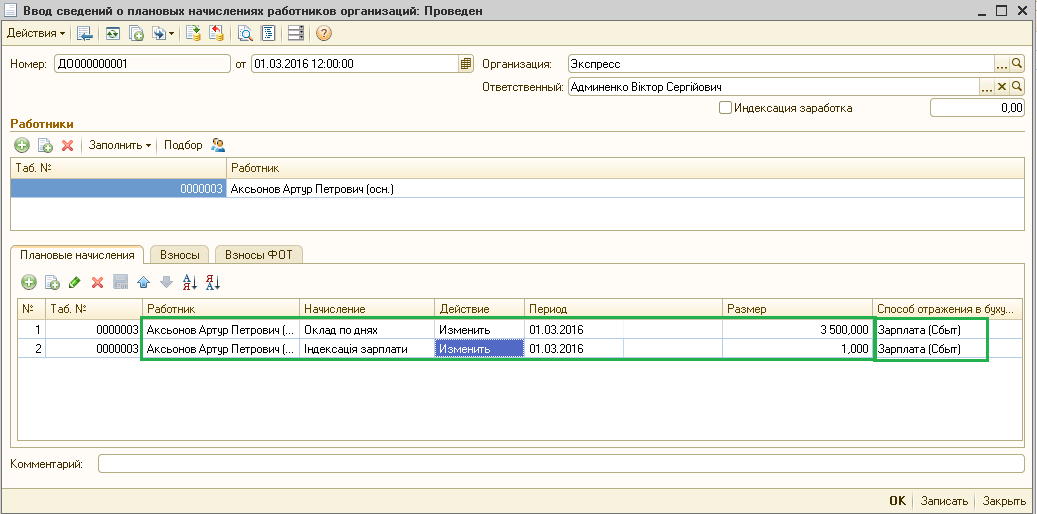Viewport: 1037px width, 514px height.
Task: Click the refresh document icon in the top toolbar
Action: click(x=113, y=33)
